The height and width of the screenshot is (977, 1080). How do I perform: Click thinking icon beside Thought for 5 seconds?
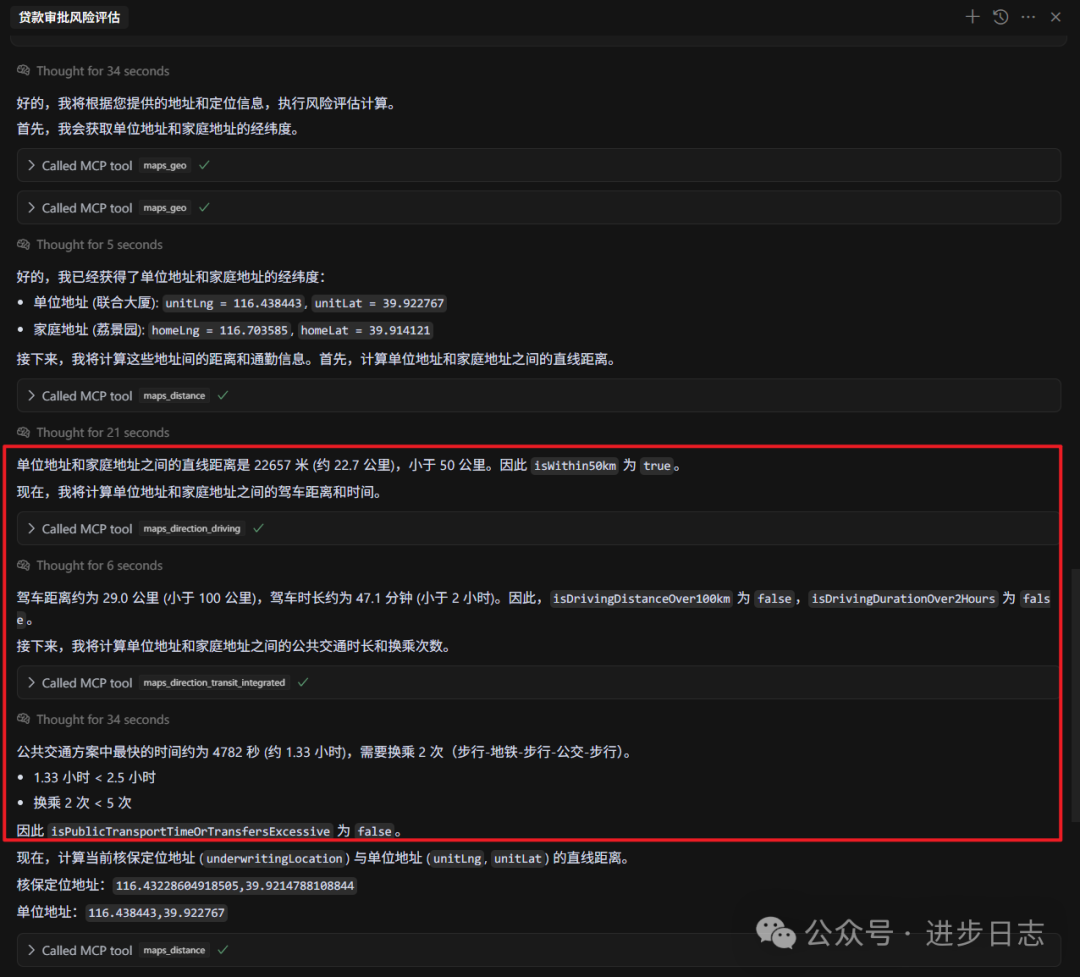pyautogui.click(x=23, y=245)
